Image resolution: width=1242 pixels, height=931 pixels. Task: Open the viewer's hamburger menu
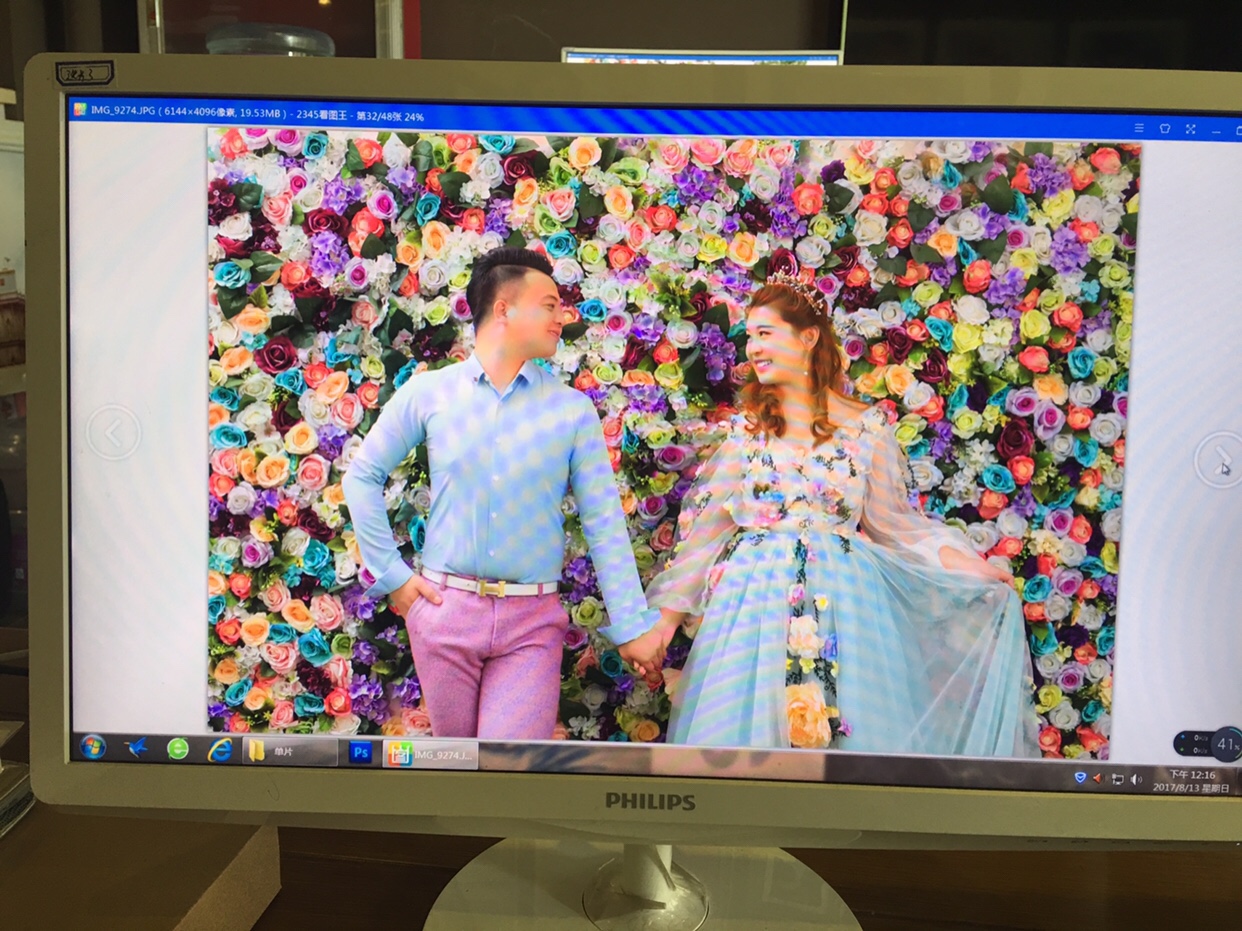click(1139, 128)
